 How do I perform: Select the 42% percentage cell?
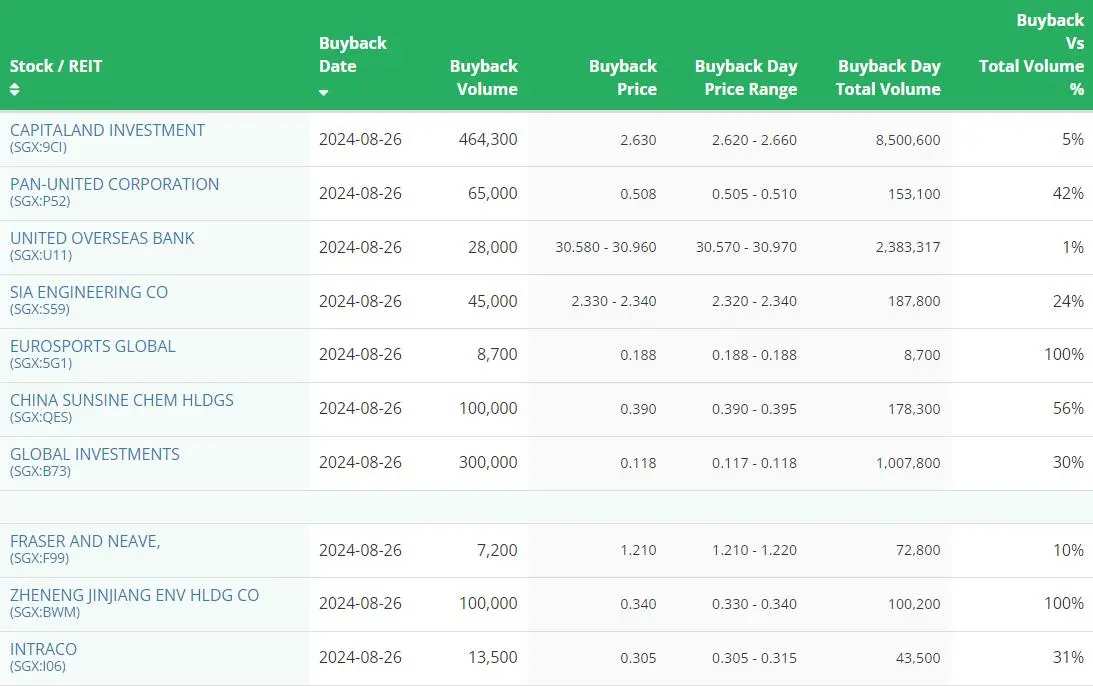click(x=1068, y=193)
